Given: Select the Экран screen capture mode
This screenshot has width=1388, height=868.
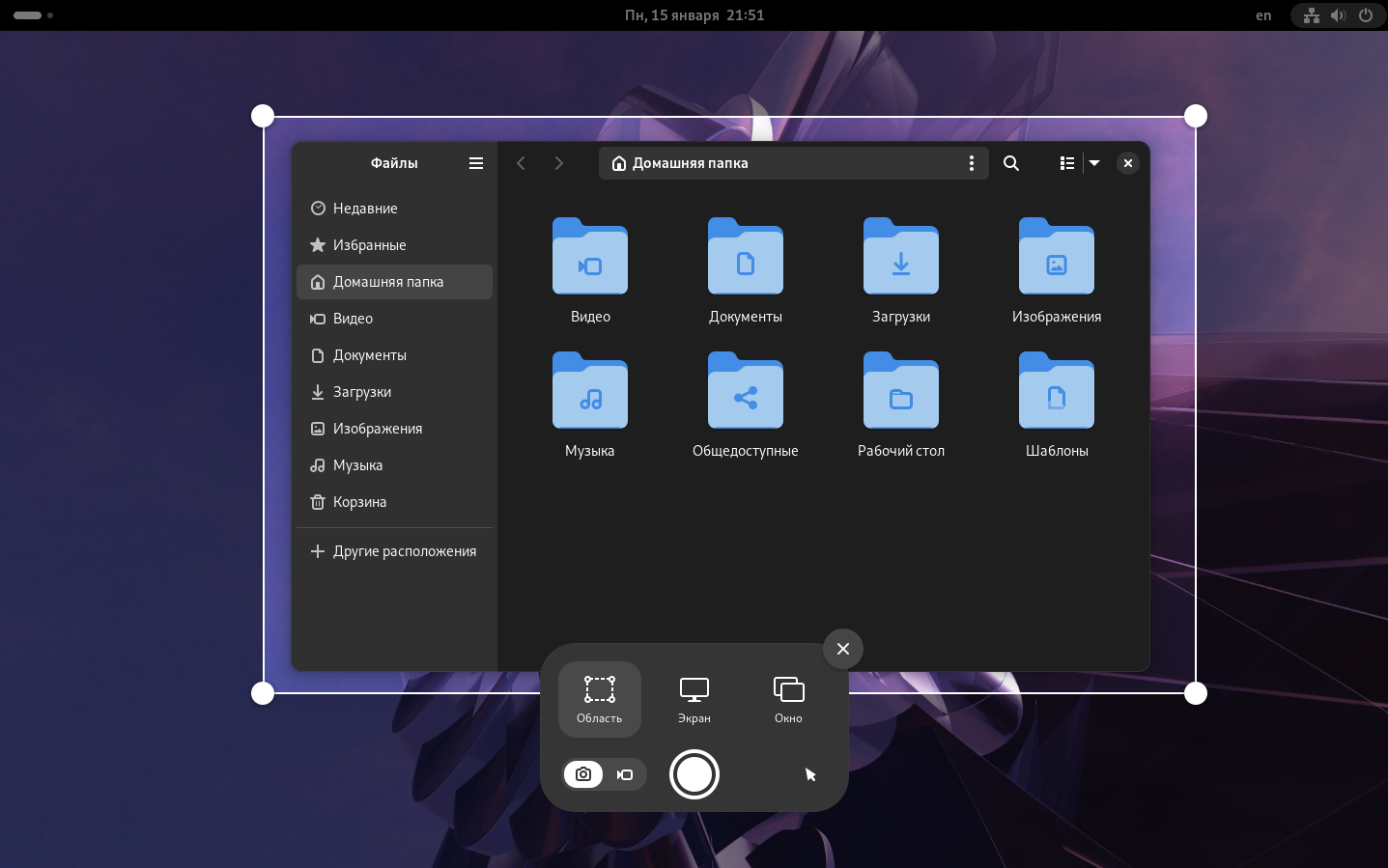Looking at the screenshot, I should tap(694, 699).
